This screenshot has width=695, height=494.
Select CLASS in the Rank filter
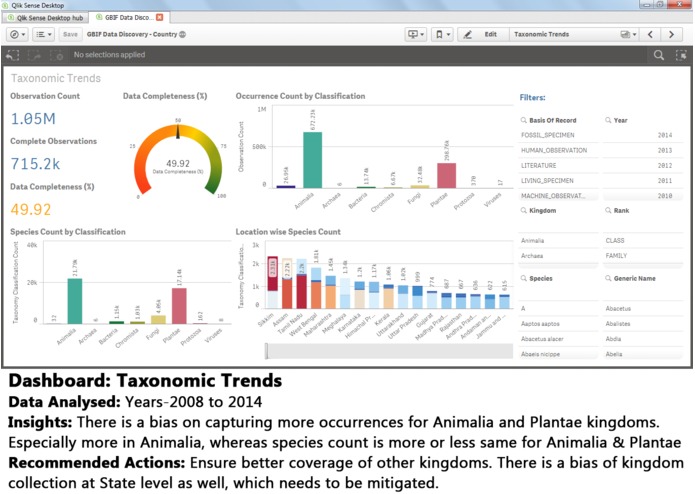click(x=643, y=241)
